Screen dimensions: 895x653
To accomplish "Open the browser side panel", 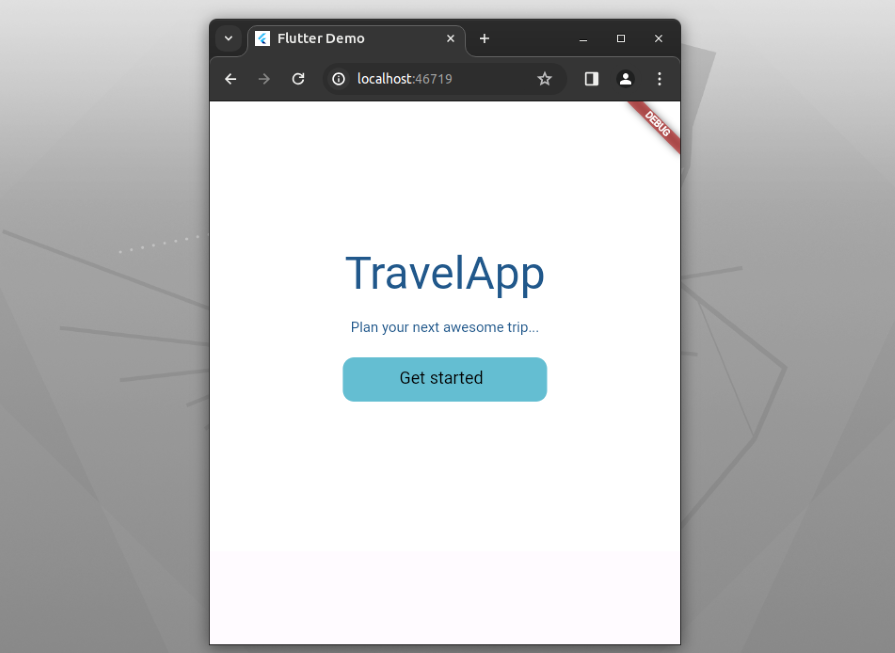I will (591, 79).
